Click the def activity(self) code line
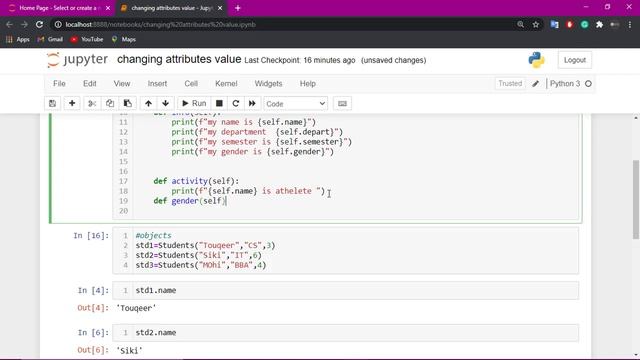Image resolution: width=640 pixels, height=360 pixels. click(x=196, y=181)
